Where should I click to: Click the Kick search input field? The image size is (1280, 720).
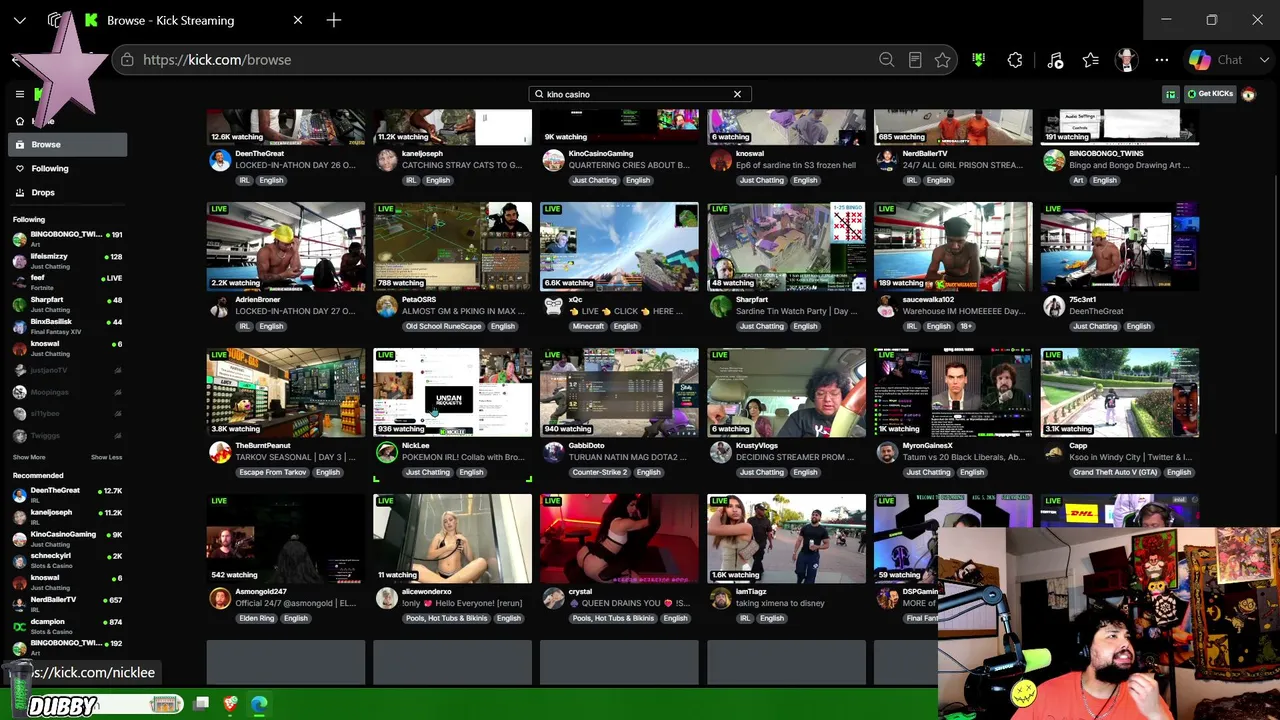[640, 94]
